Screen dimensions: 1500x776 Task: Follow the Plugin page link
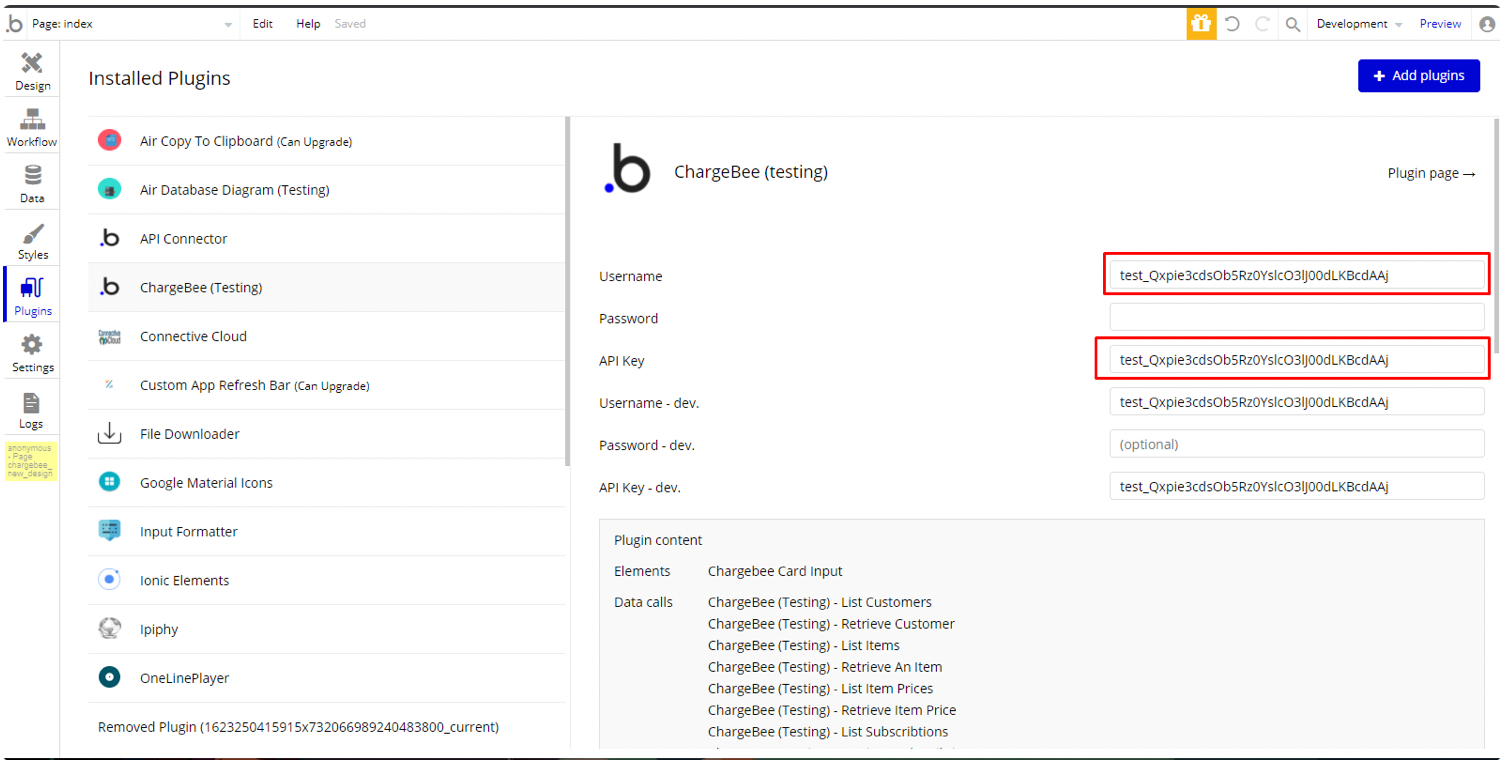(1431, 173)
